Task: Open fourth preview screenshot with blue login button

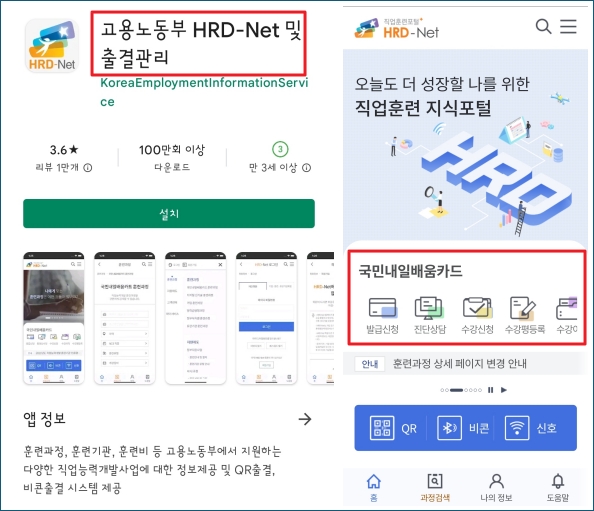Action: (x=266, y=318)
